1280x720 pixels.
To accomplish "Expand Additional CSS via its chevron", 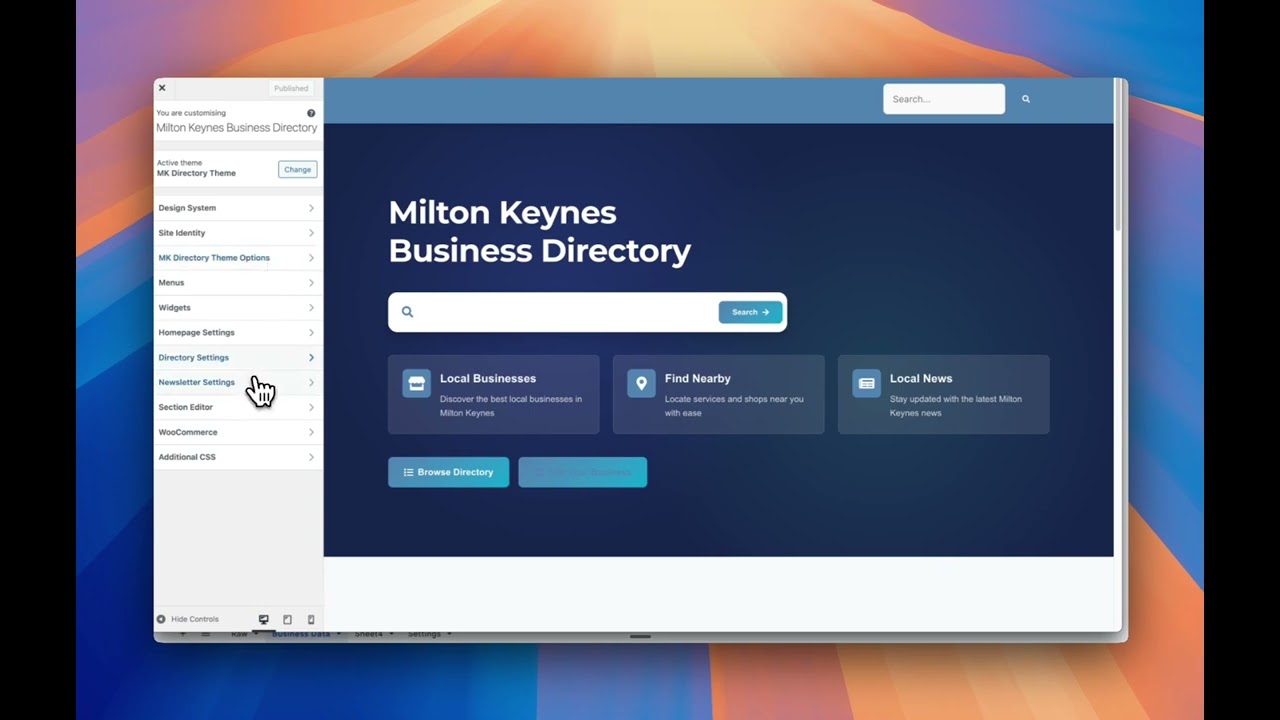I will 311,457.
